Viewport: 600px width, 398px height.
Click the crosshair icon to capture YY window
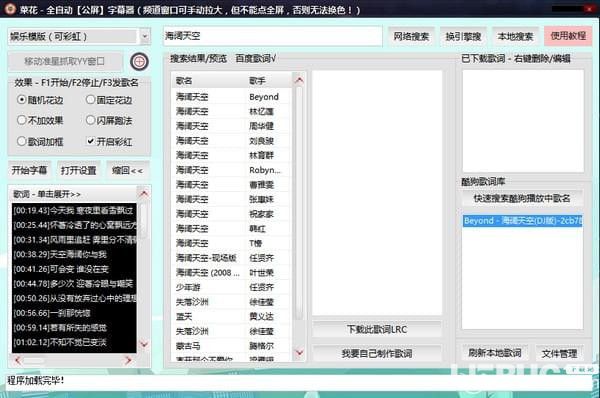pos(139,61)
